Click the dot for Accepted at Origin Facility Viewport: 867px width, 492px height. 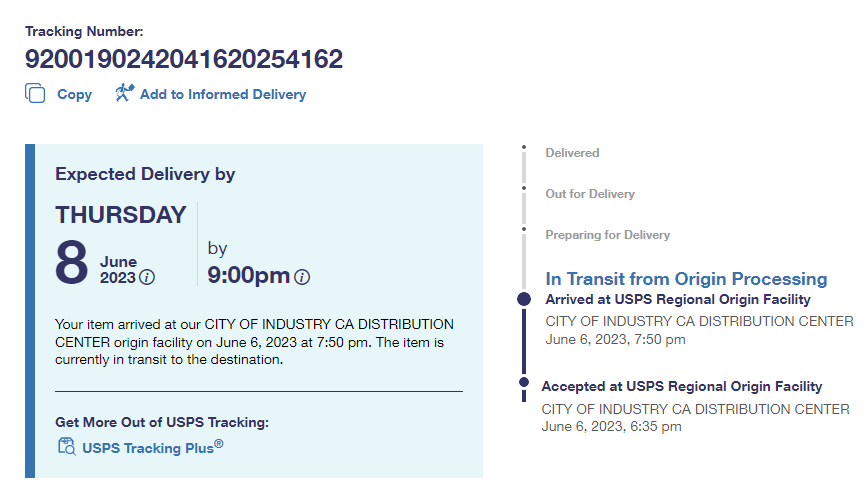click(523, 382)
